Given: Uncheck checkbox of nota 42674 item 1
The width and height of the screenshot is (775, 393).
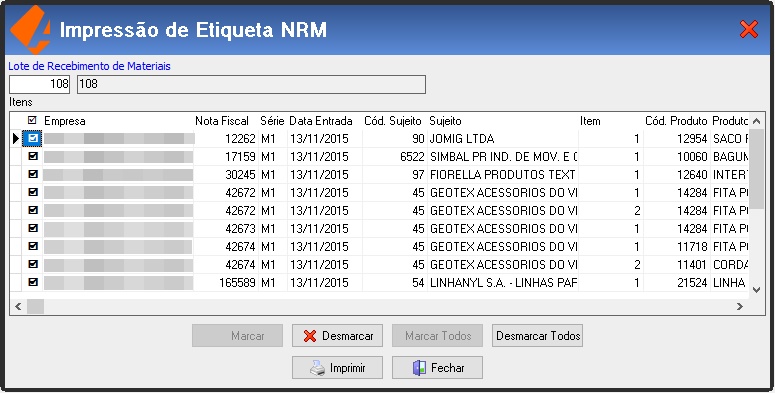Looking at the screenshot, I should pyautogui.click(x=33, y=246).
